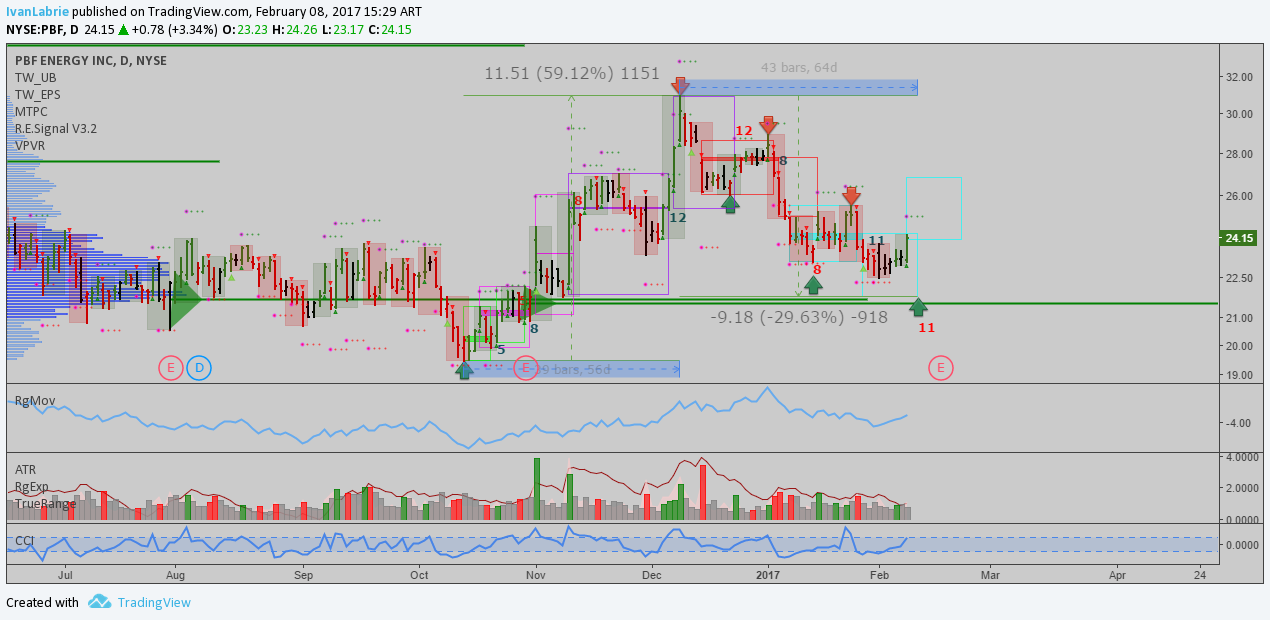The height and width of the screenshot is (620, 1270).
Task: Click the NYSE:PBF, D symbol header text
Action: pos(42,29)
